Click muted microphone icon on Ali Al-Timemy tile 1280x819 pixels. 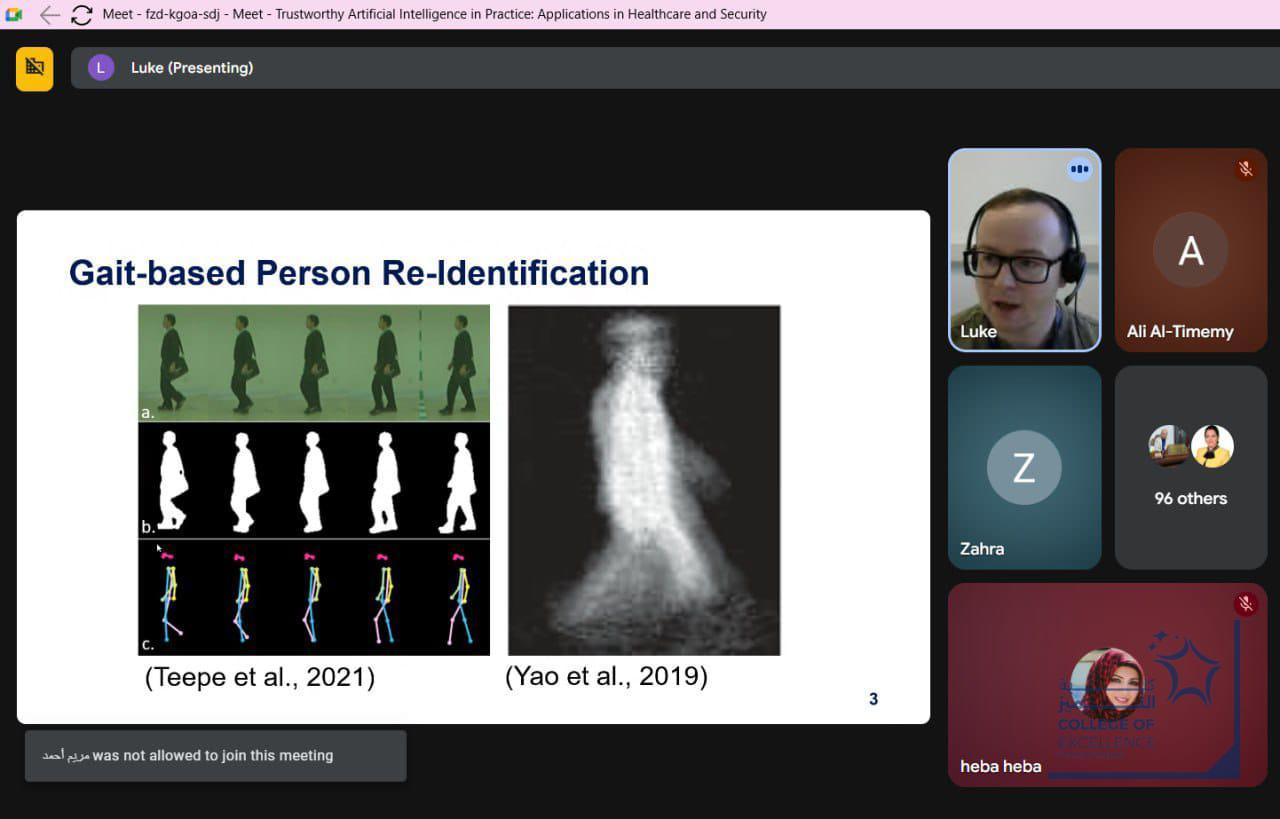coord(1245,169)
